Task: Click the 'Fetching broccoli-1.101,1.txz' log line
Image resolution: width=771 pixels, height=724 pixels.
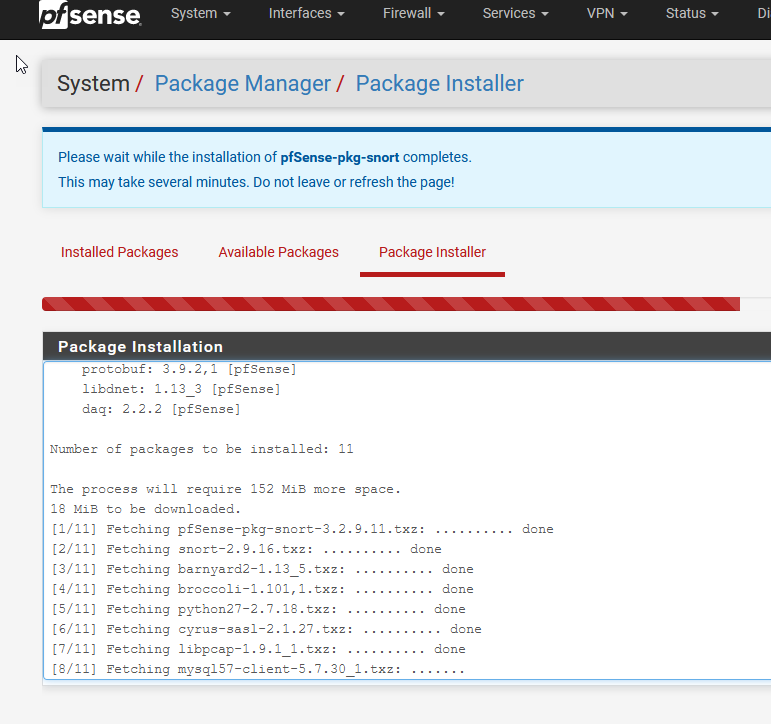Action: 263,589
